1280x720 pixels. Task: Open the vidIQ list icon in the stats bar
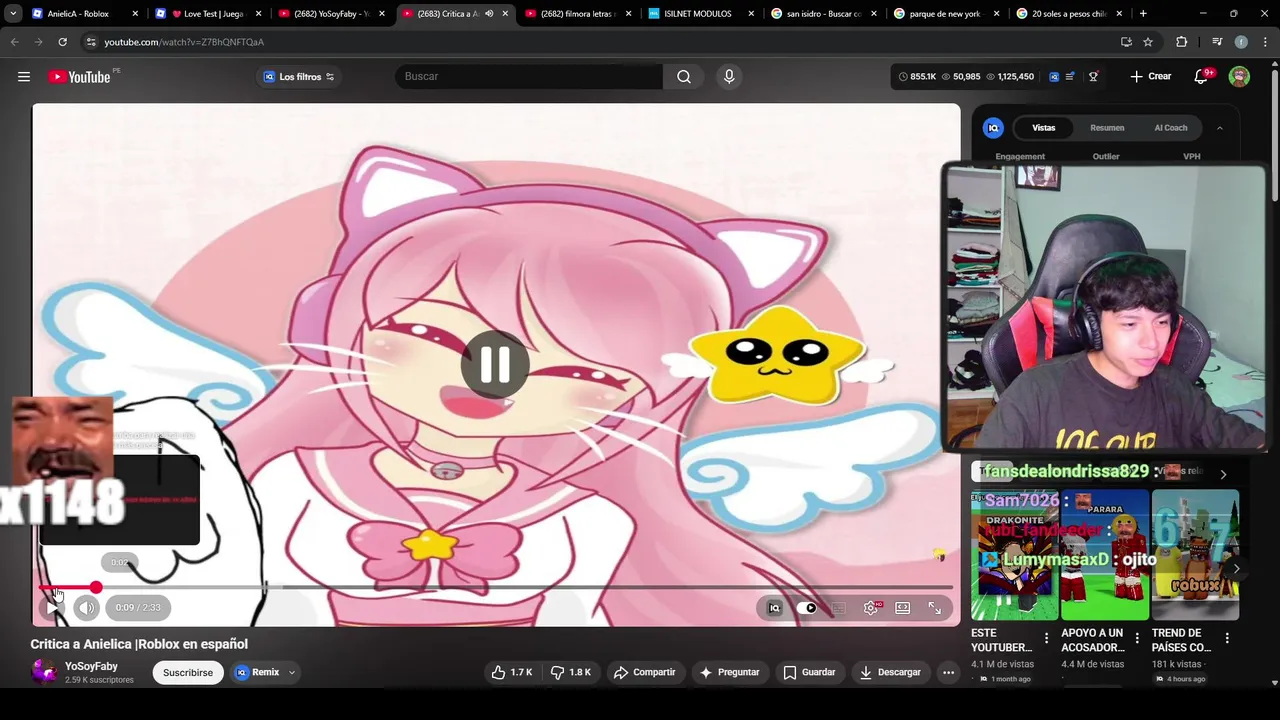click(1071, 77)
